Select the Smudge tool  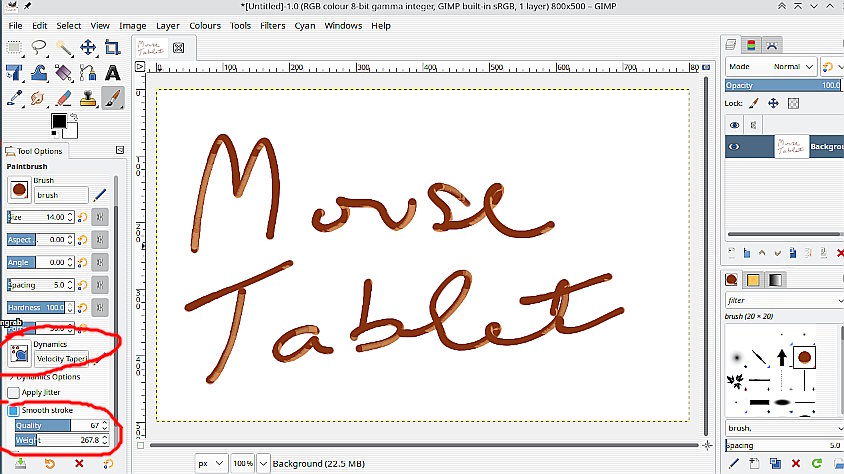click(39, 98)
